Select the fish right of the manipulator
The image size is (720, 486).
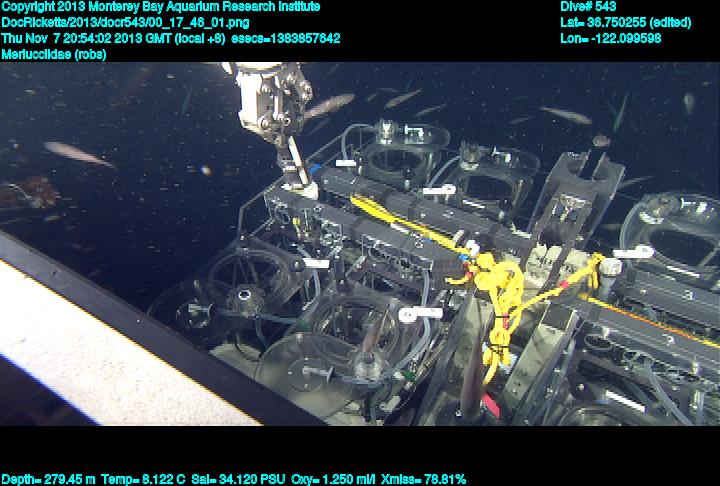click(331, 104)
